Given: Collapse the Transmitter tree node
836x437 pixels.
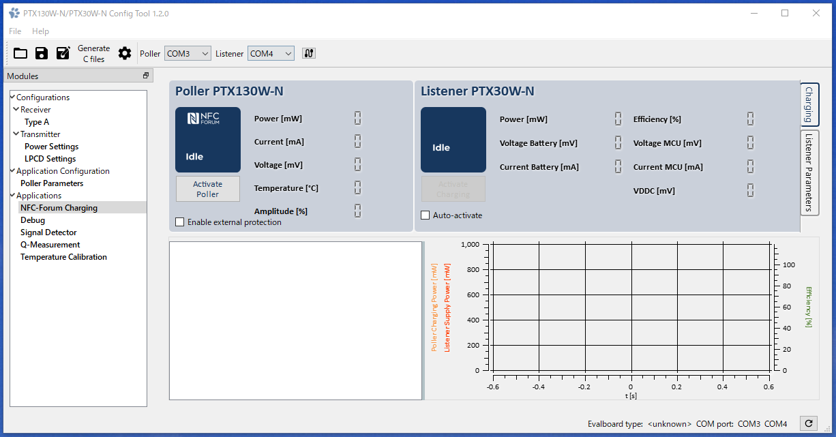Looking at the screenshot, I should [x=16, y=134].
